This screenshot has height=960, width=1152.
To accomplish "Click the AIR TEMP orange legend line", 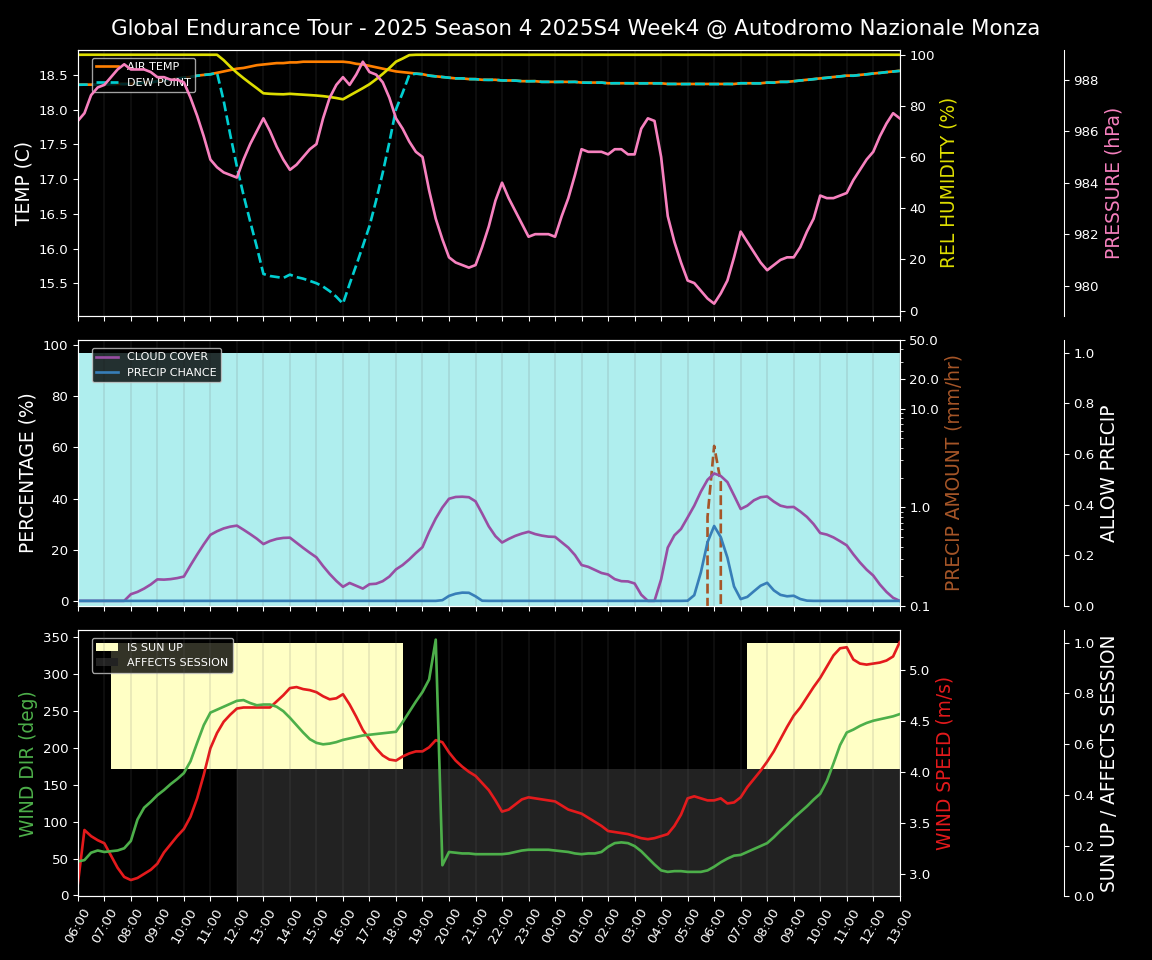I will pyautogui.click(x=109, y=67).
